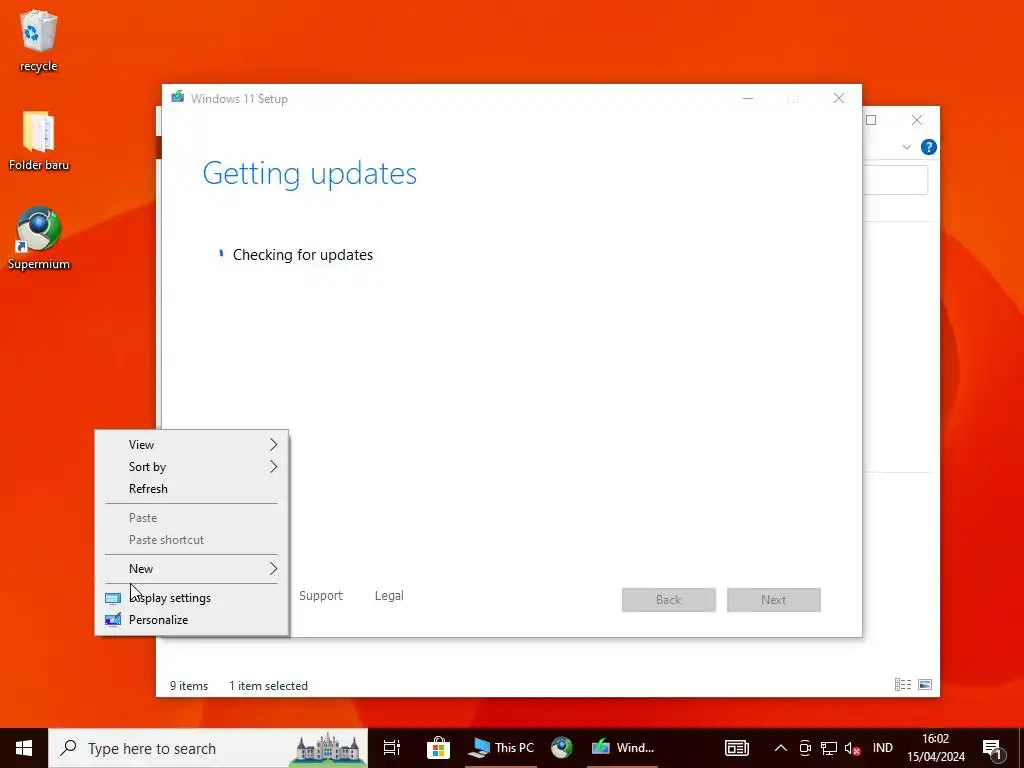Screen dimensions: 1024x768
Task: Click the "Getting updates" heading
Action: point(310,174)
